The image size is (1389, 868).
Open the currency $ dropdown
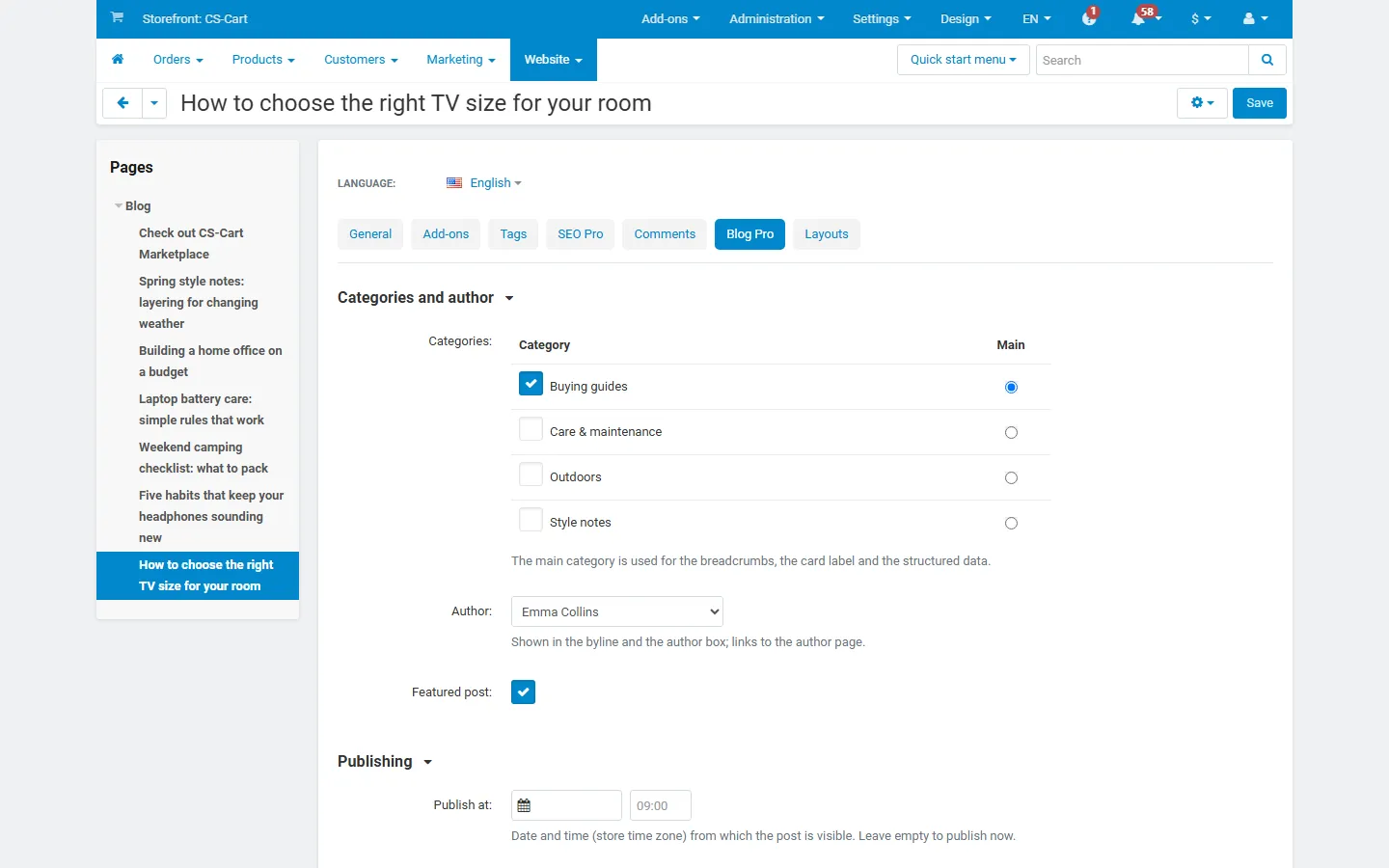pyautogui.click(x=1201, y=18)
